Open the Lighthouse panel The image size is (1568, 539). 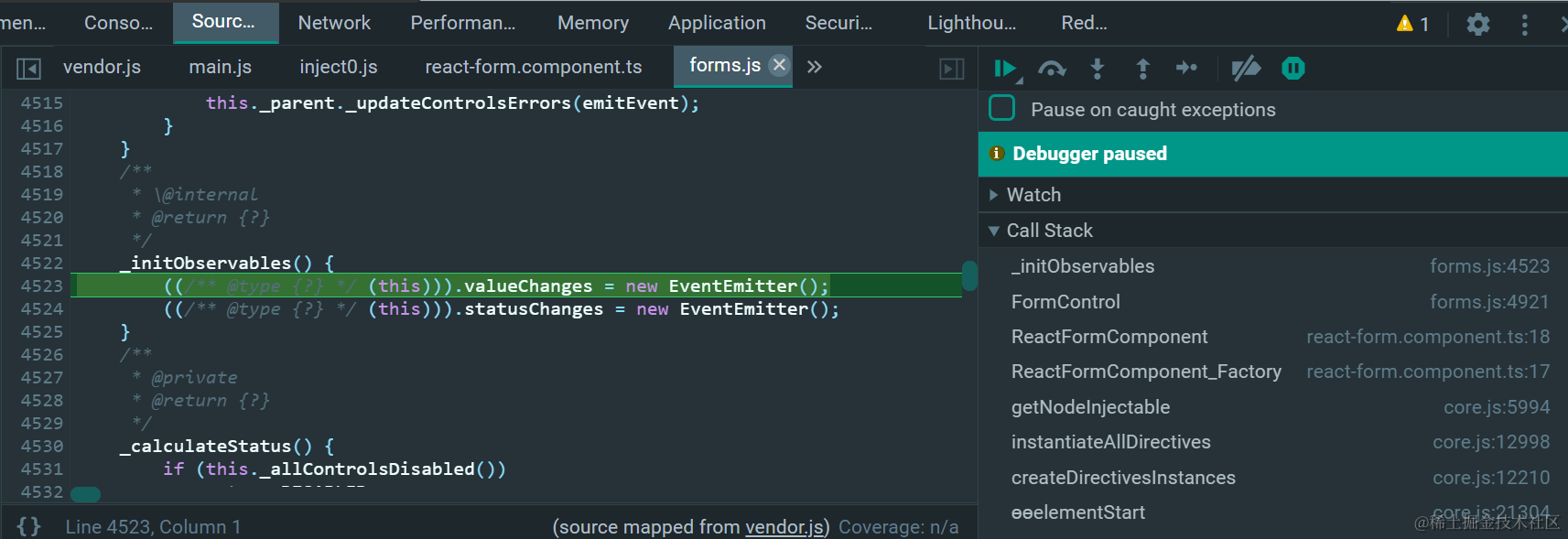pyautogui.click(x=972, y=23)
